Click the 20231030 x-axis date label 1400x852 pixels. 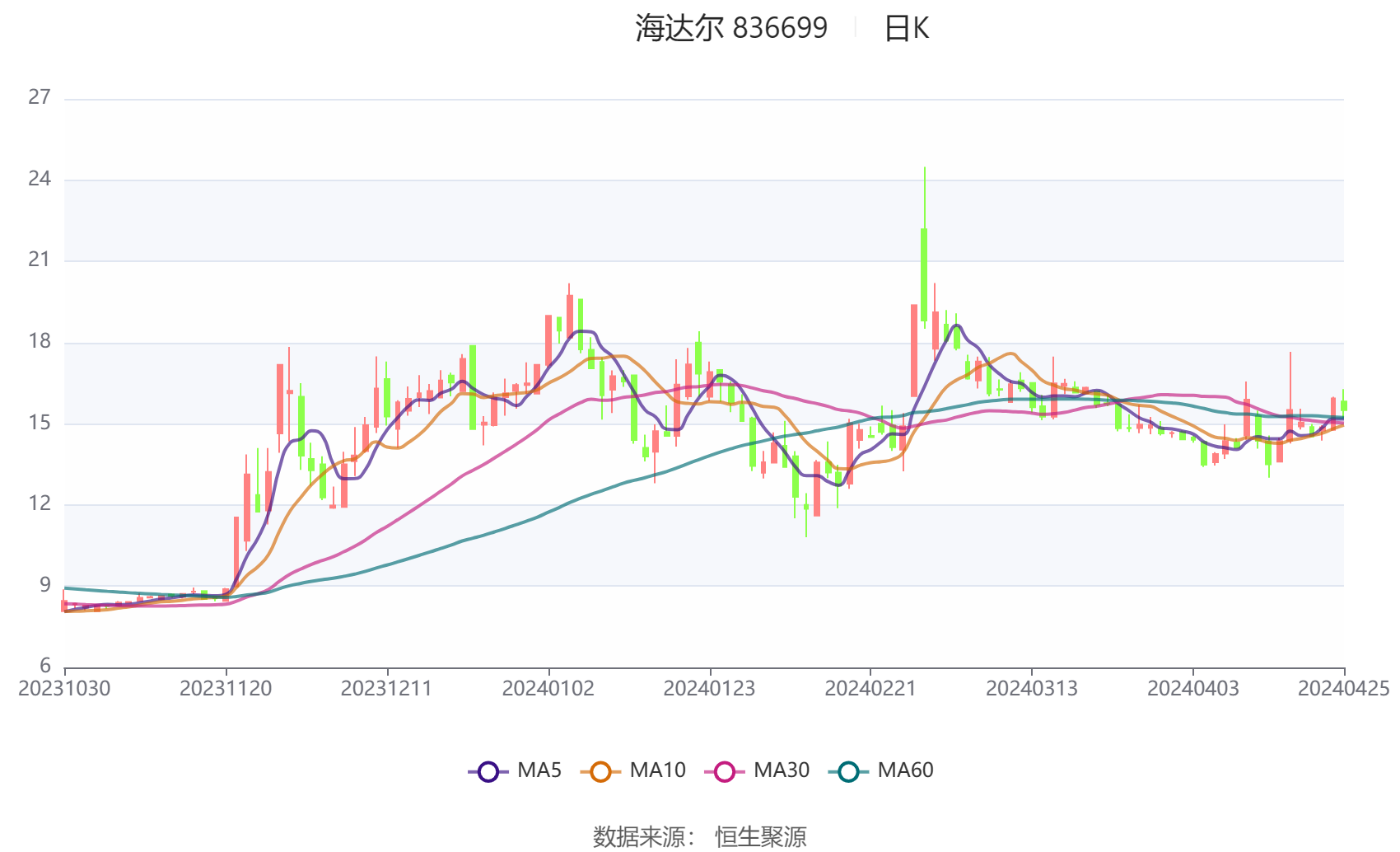(64, 689)
